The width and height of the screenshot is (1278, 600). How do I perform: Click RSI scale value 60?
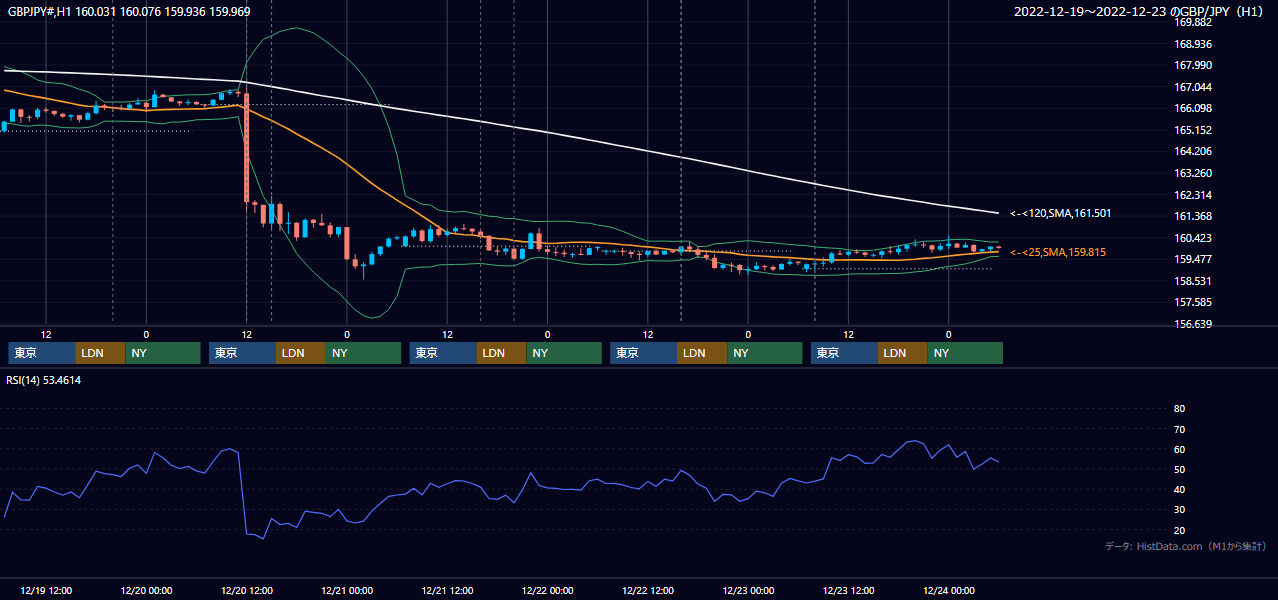1179,449
